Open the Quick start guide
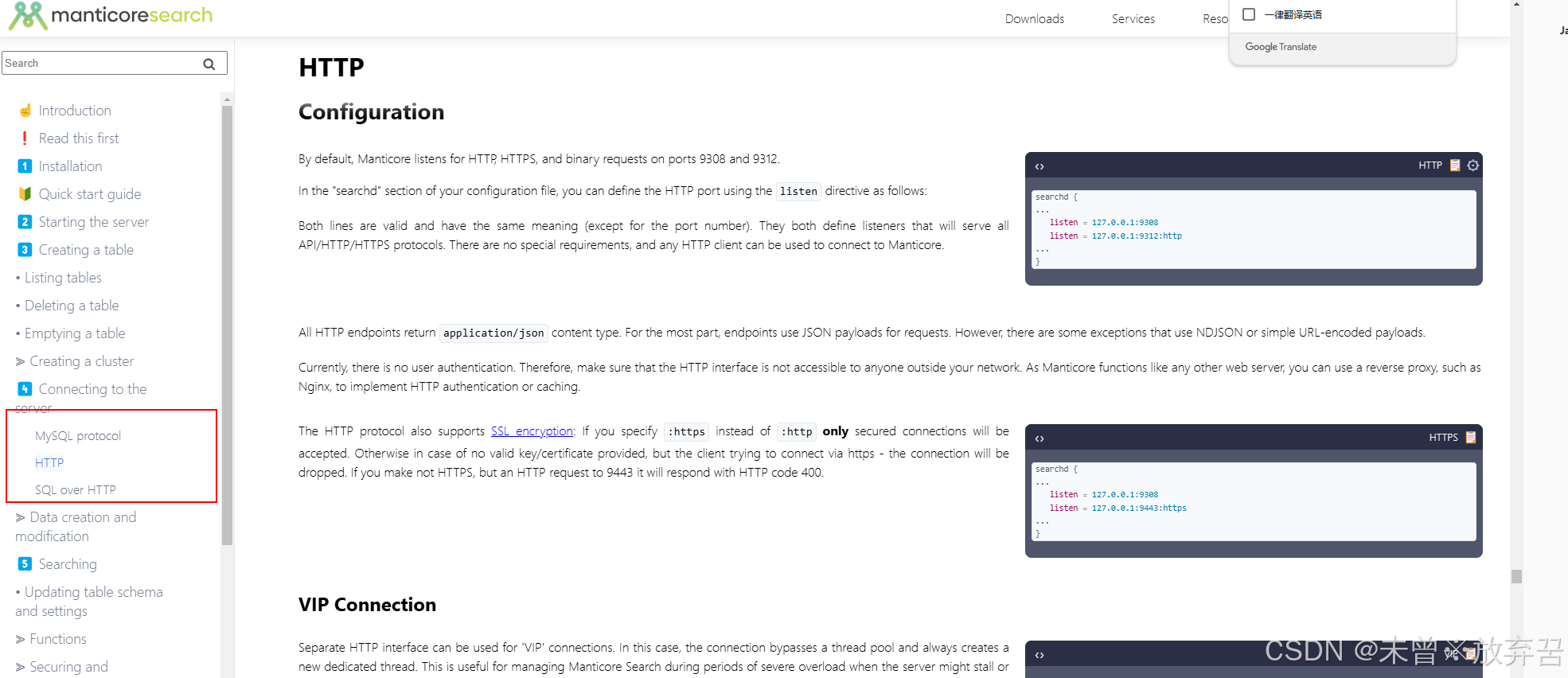This screenshot has width=1568, height=678. pos(90,194)
